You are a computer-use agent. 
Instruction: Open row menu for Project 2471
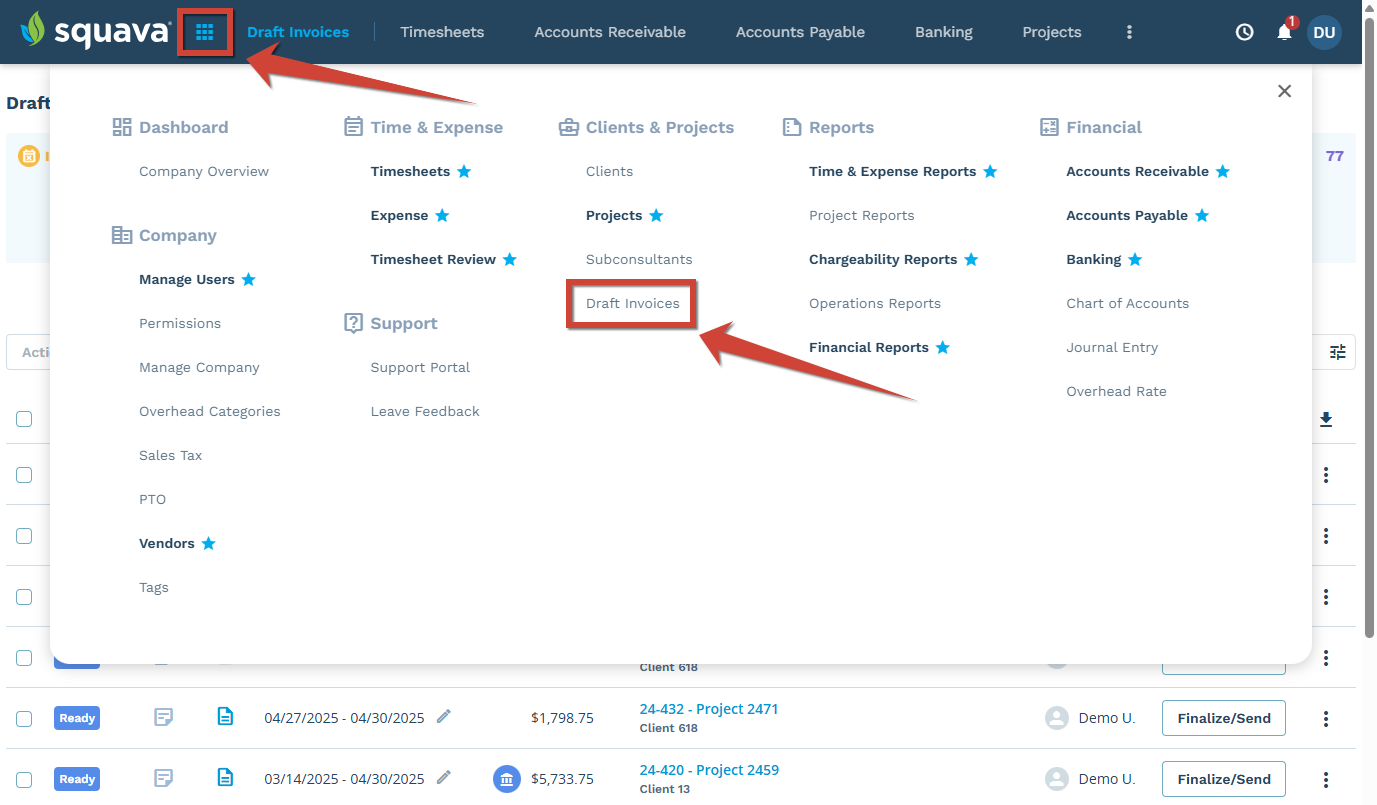pyautogui.click(x=1326, y=718)
